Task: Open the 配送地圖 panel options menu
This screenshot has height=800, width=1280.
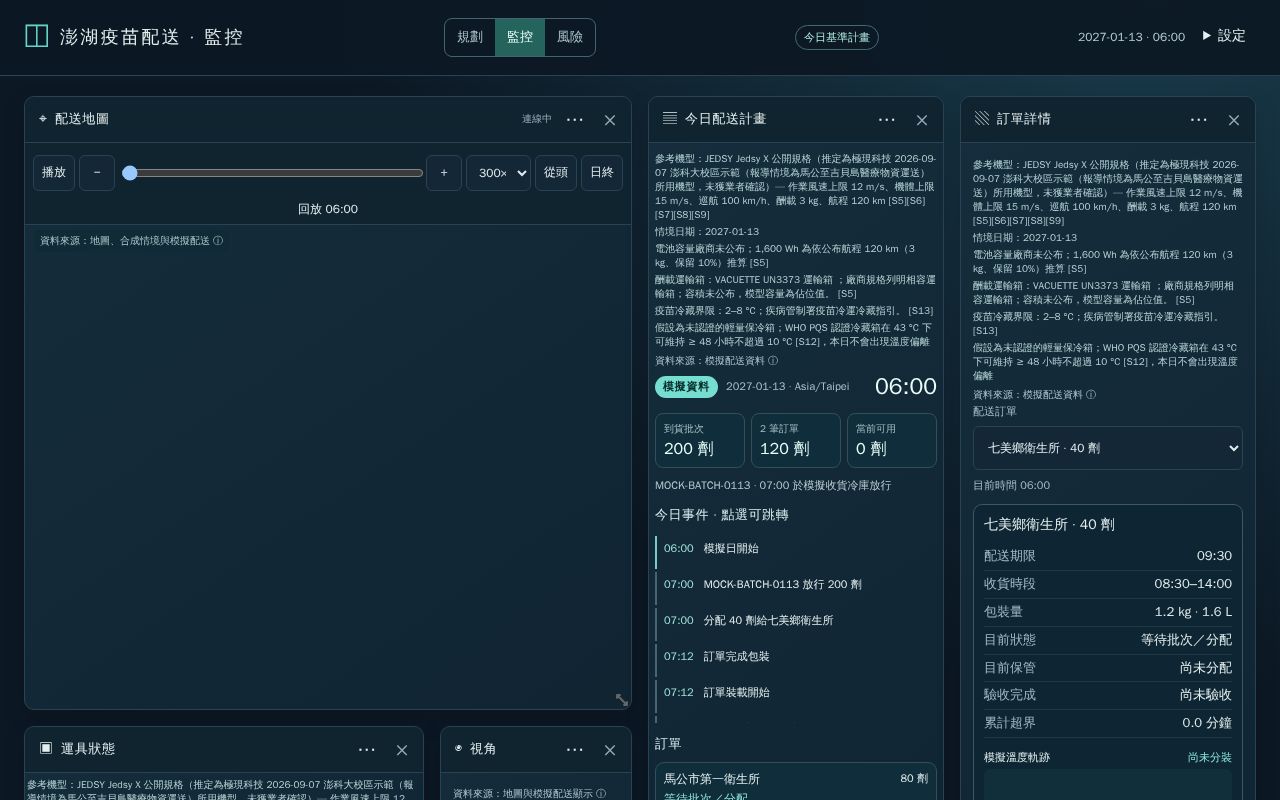Action: point(575,120)
